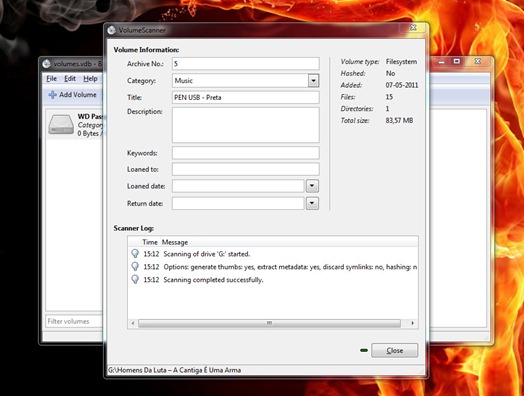Click the Close button in VolumeScanner
Image resolution: width=524 pixels, height=396 pixels.
tap(394, 351)
